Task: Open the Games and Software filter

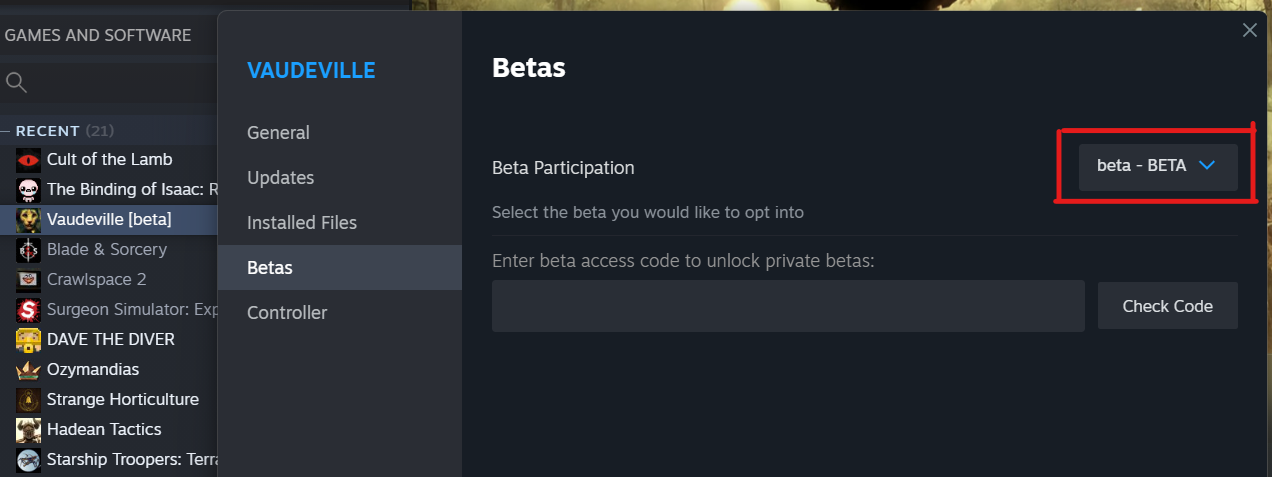Action: pos(98,35)
